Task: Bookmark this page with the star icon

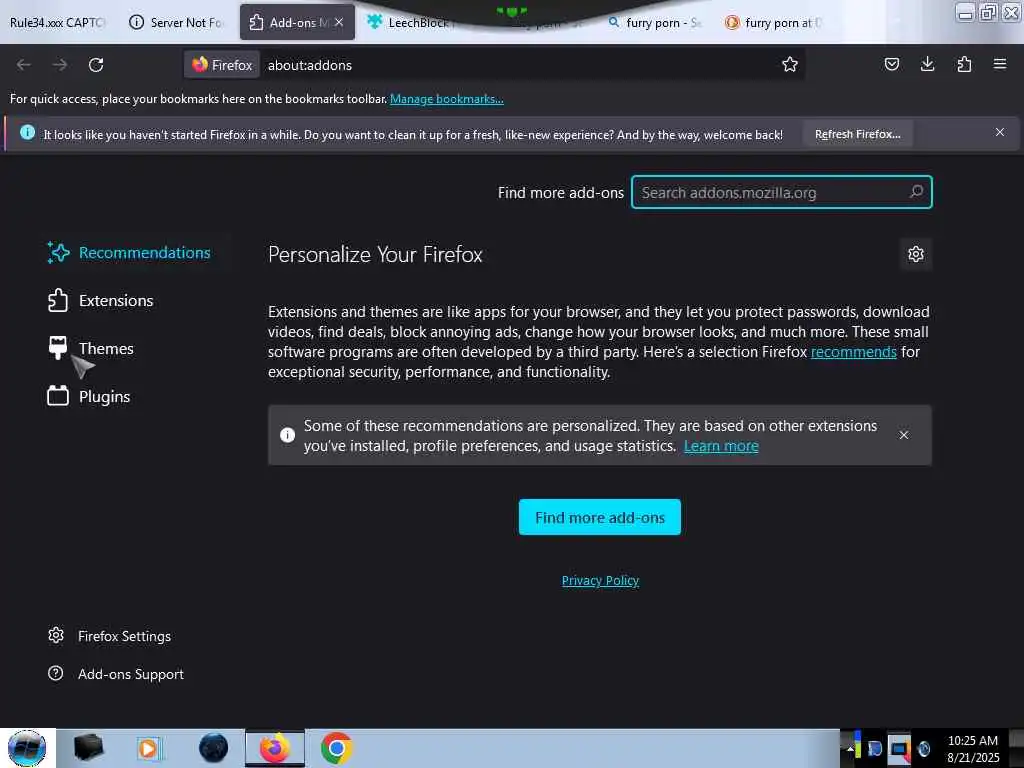Action: tap(790, 64)
